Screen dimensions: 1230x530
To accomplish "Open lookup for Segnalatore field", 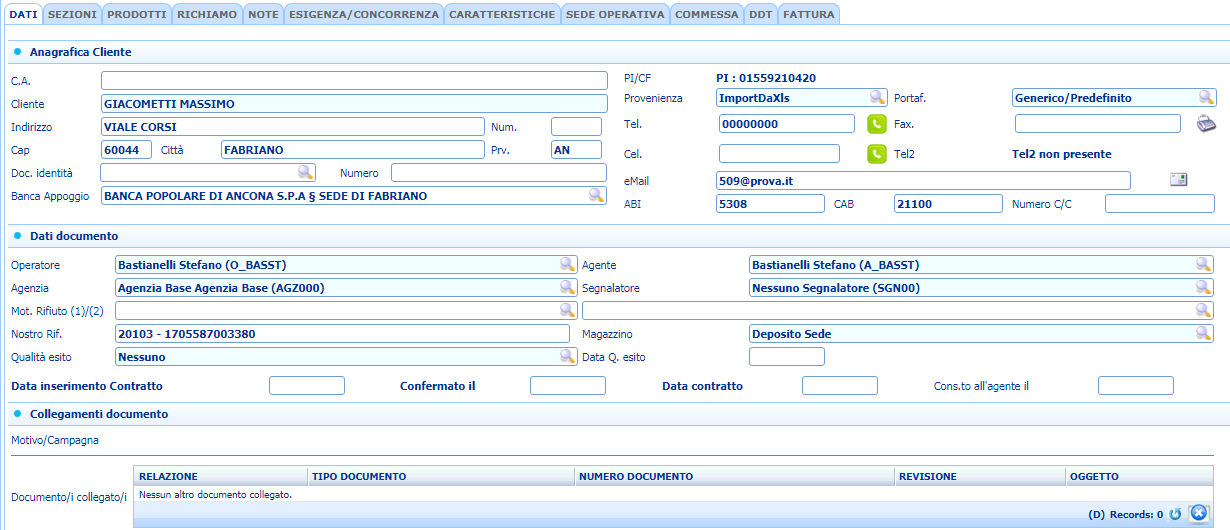I will tap(1204, 288).
